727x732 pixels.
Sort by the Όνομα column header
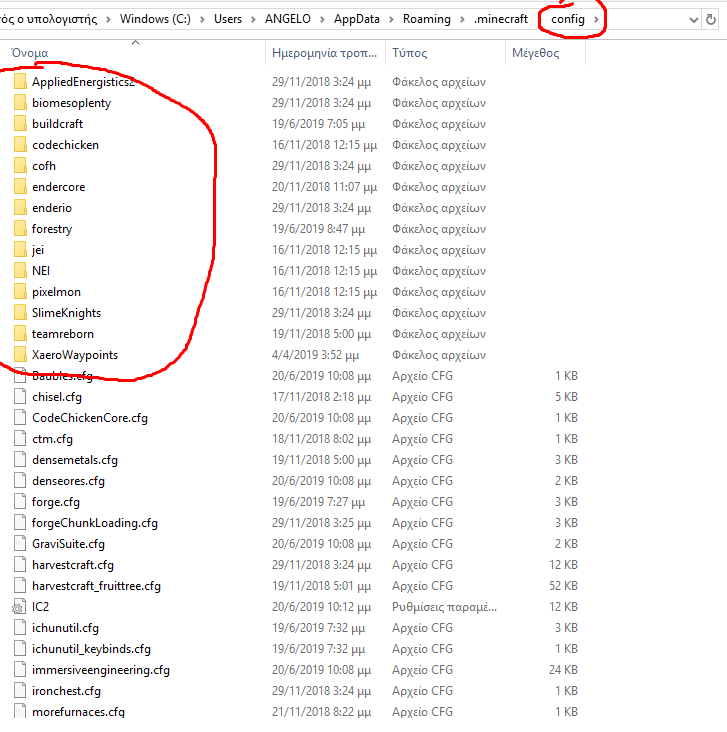click(x=30, y=53)
